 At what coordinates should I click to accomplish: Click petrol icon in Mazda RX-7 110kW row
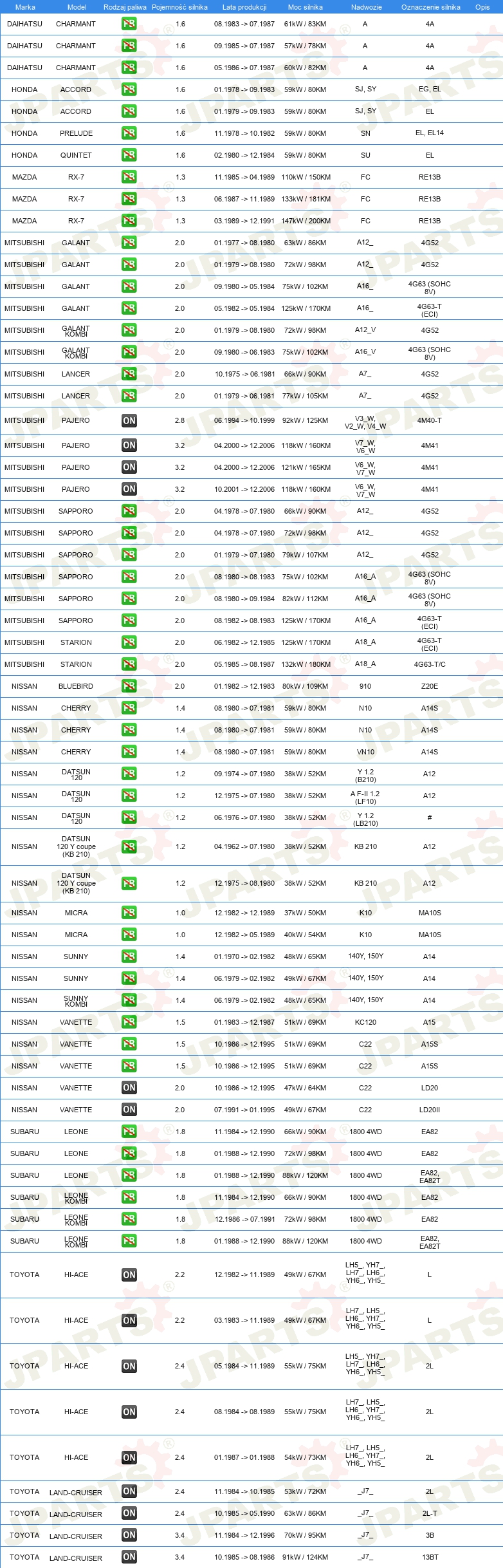pos(129,177)
